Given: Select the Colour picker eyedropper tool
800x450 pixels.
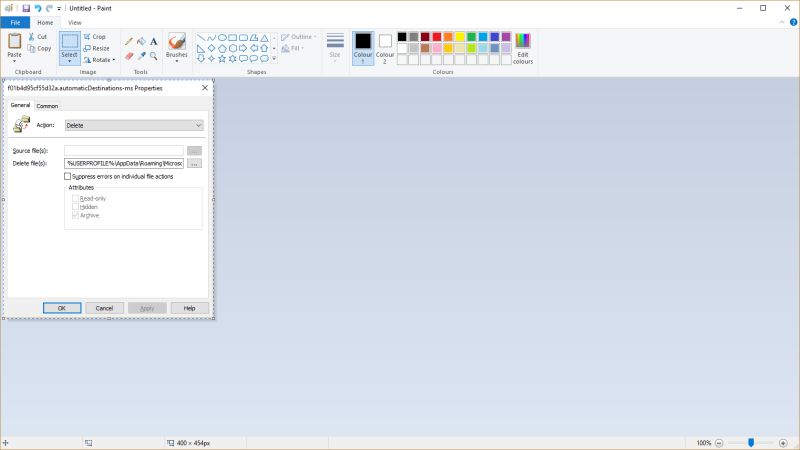Looking at the screenshot, I should pyautogui.click(x=141, y=56).
